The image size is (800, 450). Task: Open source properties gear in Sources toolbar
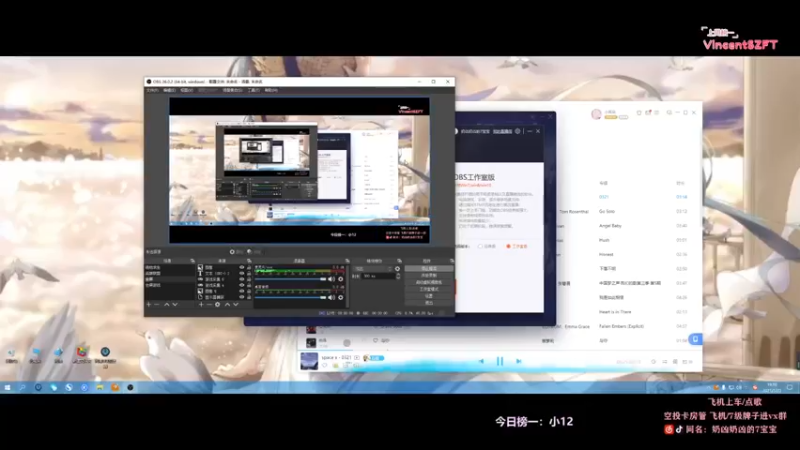click(217, 305)
